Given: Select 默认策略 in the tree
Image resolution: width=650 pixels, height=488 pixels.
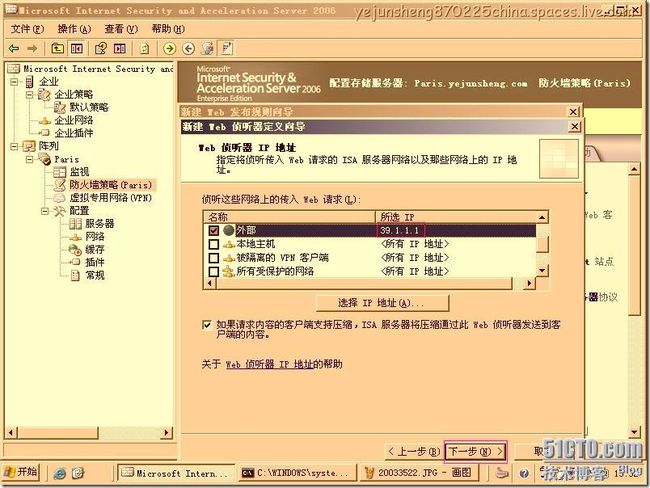Looking at the screenshot, I should (89, 107).
